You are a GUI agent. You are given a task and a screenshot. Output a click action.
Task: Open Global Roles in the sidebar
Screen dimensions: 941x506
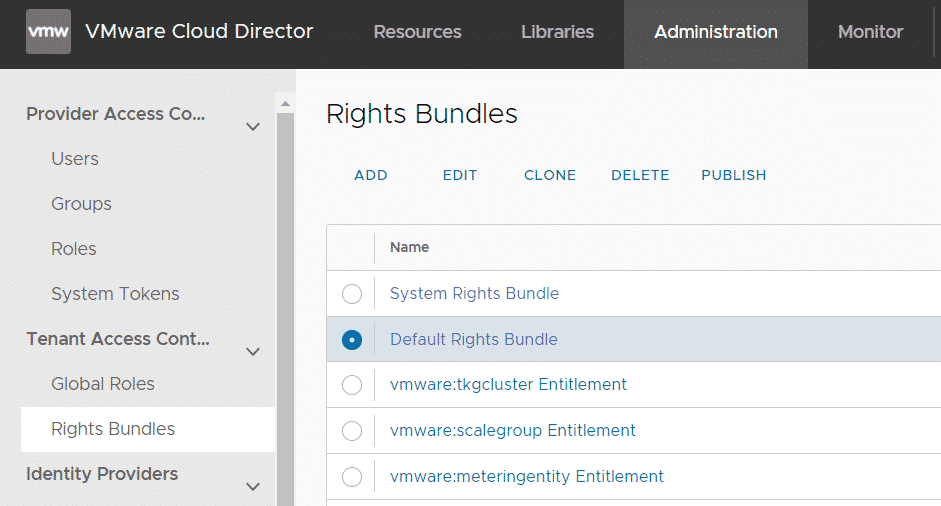103,384
